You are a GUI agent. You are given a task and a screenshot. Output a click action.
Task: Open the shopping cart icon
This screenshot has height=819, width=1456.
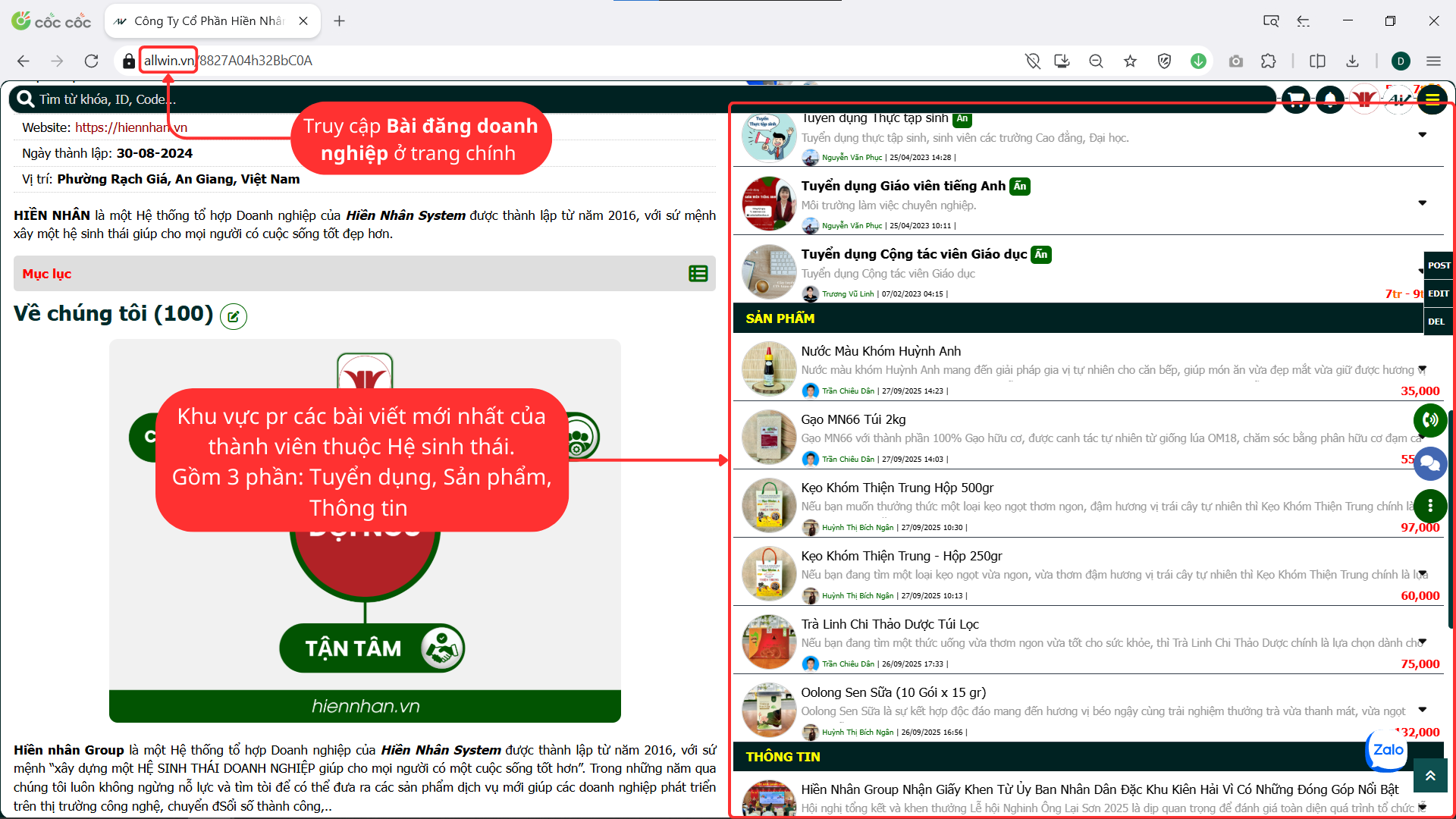coord(1296,100)
